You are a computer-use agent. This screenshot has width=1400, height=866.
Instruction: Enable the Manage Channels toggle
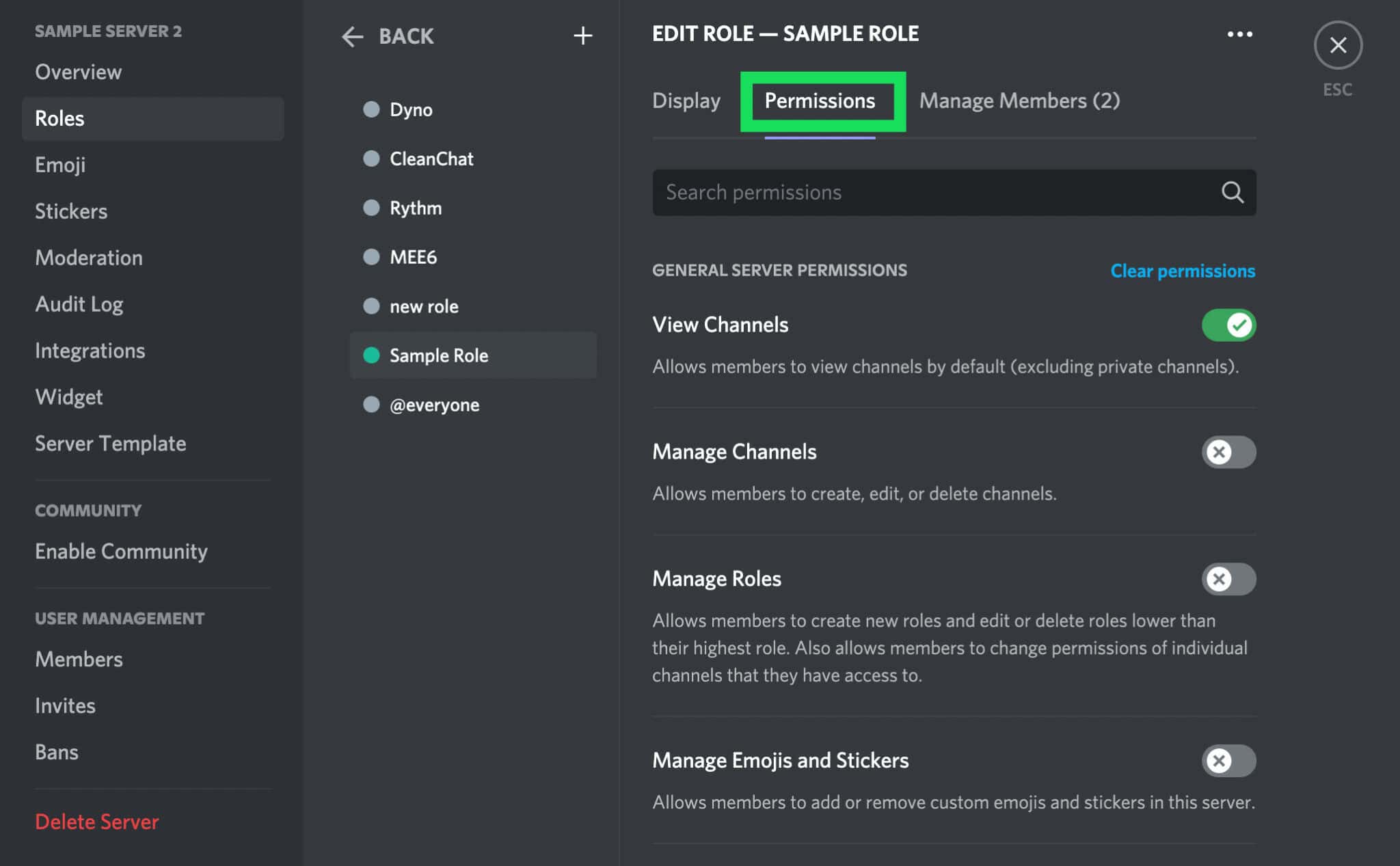[1228, 452]
